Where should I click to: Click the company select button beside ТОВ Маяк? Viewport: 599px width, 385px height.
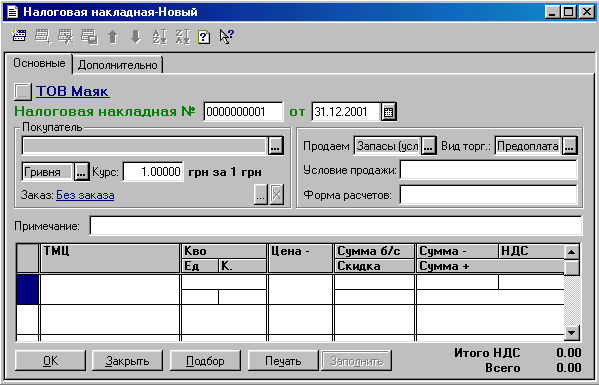[23, 92]
